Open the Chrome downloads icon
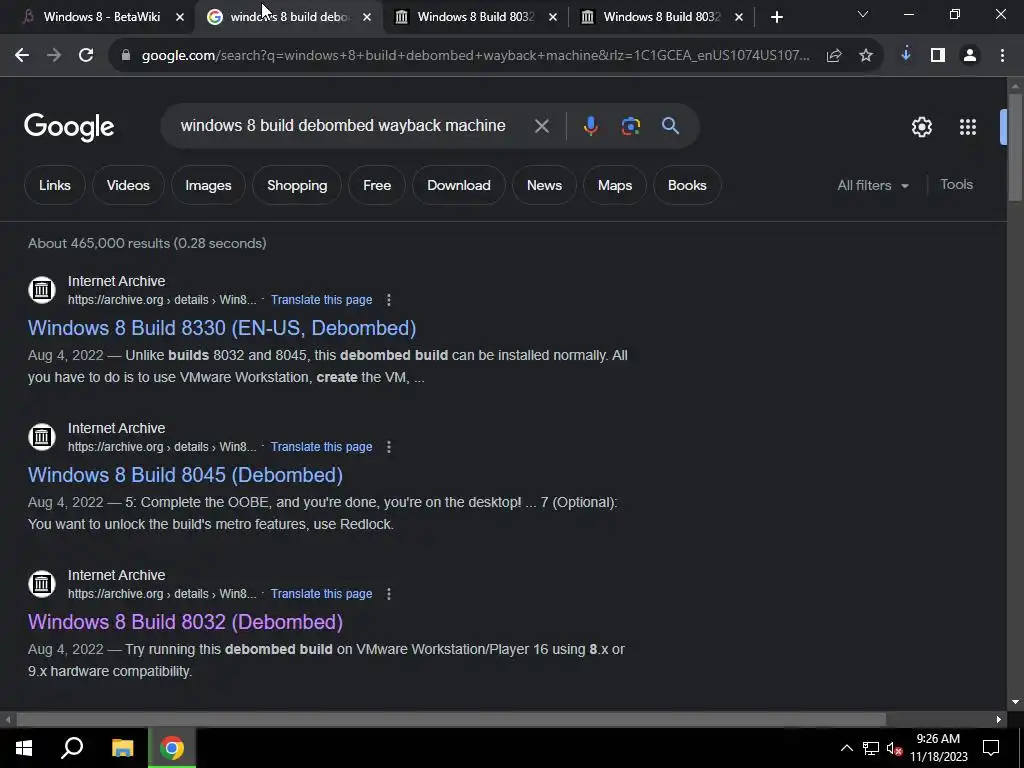This screenshot has width=1024, height=768. 906,56
